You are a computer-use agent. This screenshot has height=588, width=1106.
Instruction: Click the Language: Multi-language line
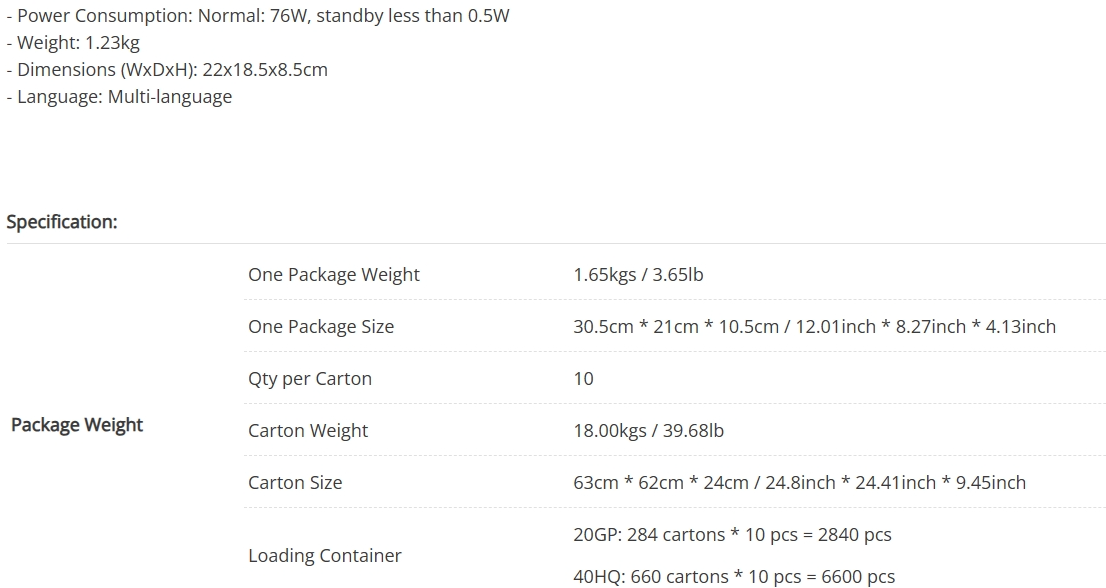pyautogui.click(x=119, y=96)
